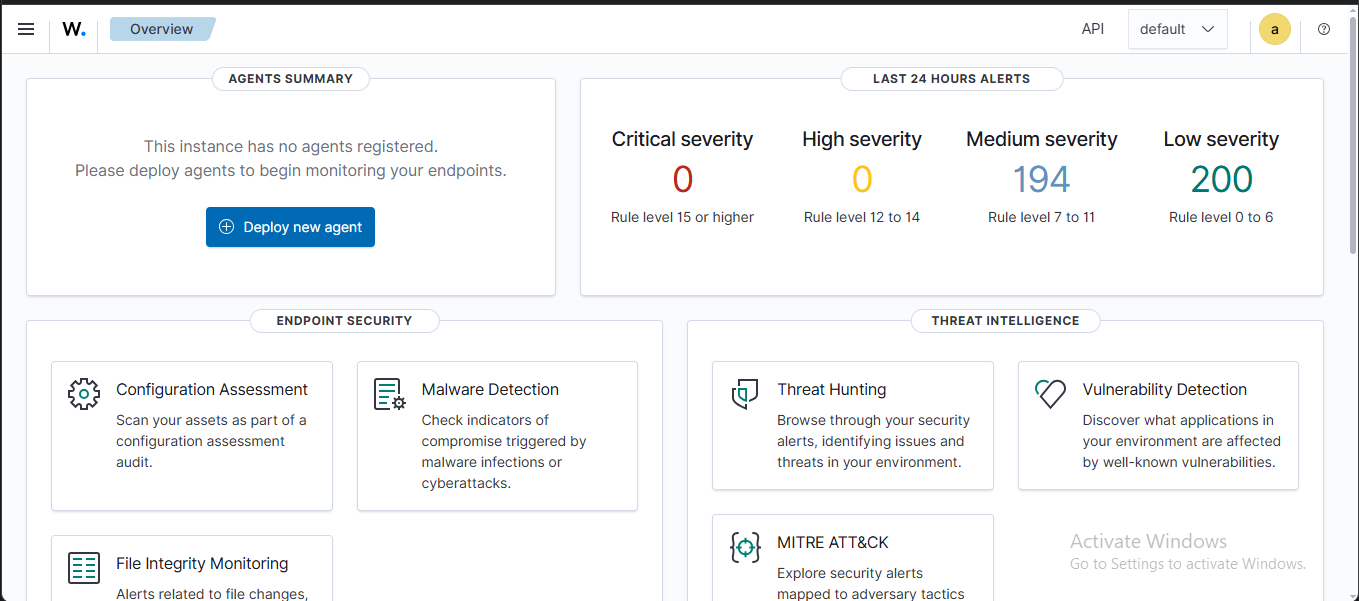Open Malware Detection module
The width and height of the screenshot is (1359, 601).
[x=497, y=436]
